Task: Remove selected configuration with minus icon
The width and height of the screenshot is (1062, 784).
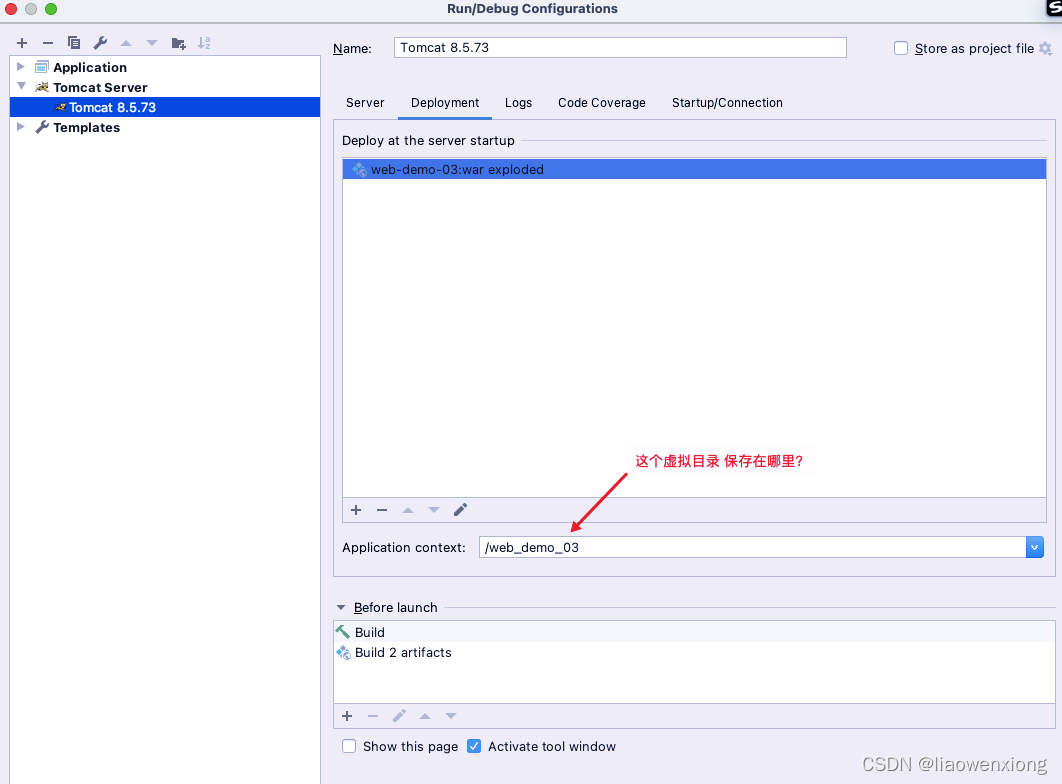Action: pyautogui.click(x=48, y=43)
